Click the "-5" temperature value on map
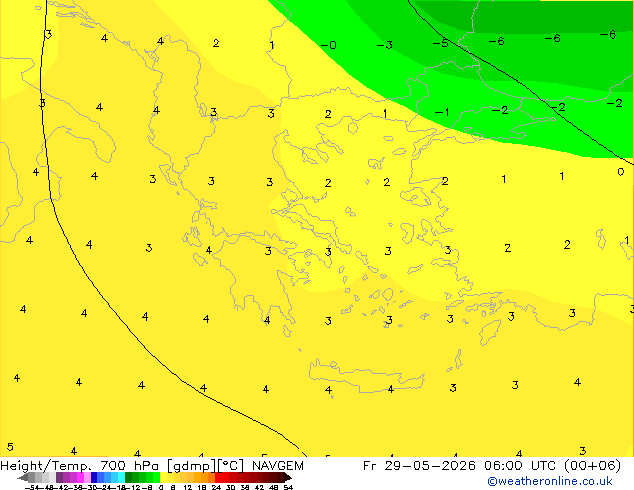Screen dimensions: 634x490 coord(441,43)
